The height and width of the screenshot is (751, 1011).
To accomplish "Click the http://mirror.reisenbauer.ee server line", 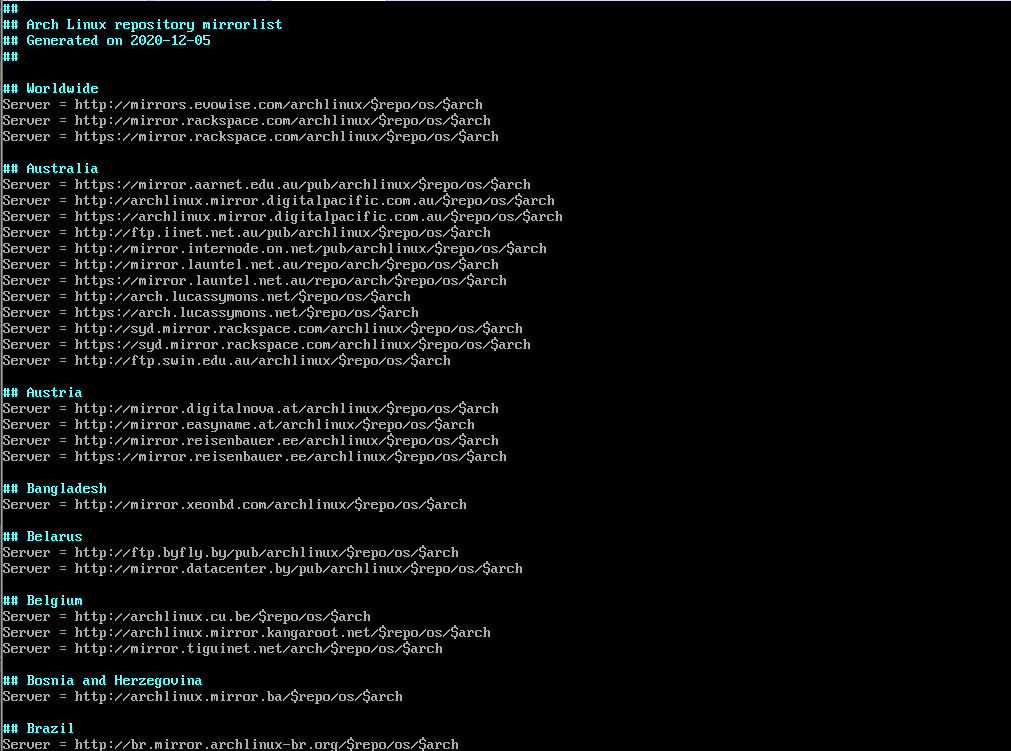I will 250,440.
